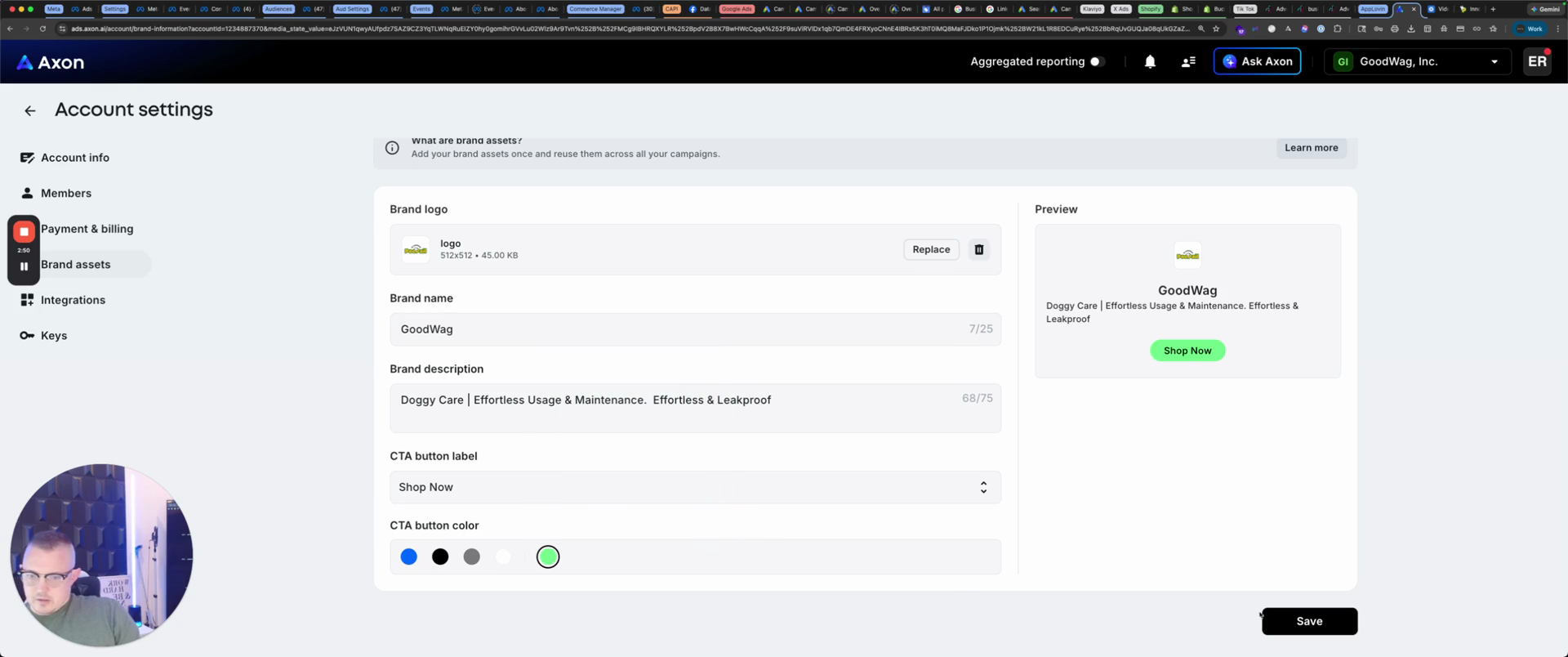Toggle Aggregated reporting switch
The width and height of the screenshot is (1568, 657).
[x=1097, y=62]
